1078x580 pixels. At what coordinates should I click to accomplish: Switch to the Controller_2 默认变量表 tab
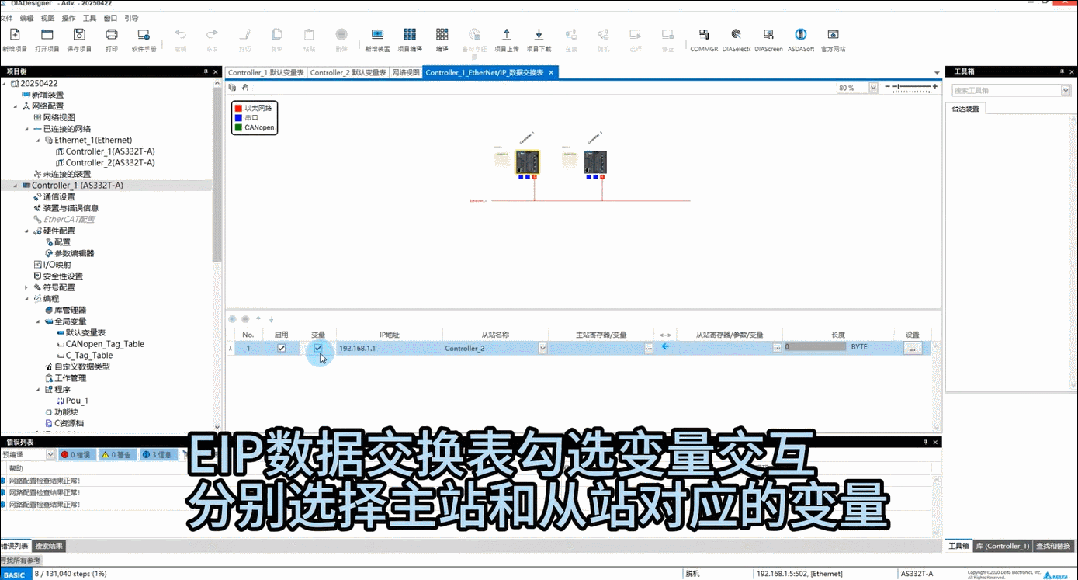click(x=348, y=72)
